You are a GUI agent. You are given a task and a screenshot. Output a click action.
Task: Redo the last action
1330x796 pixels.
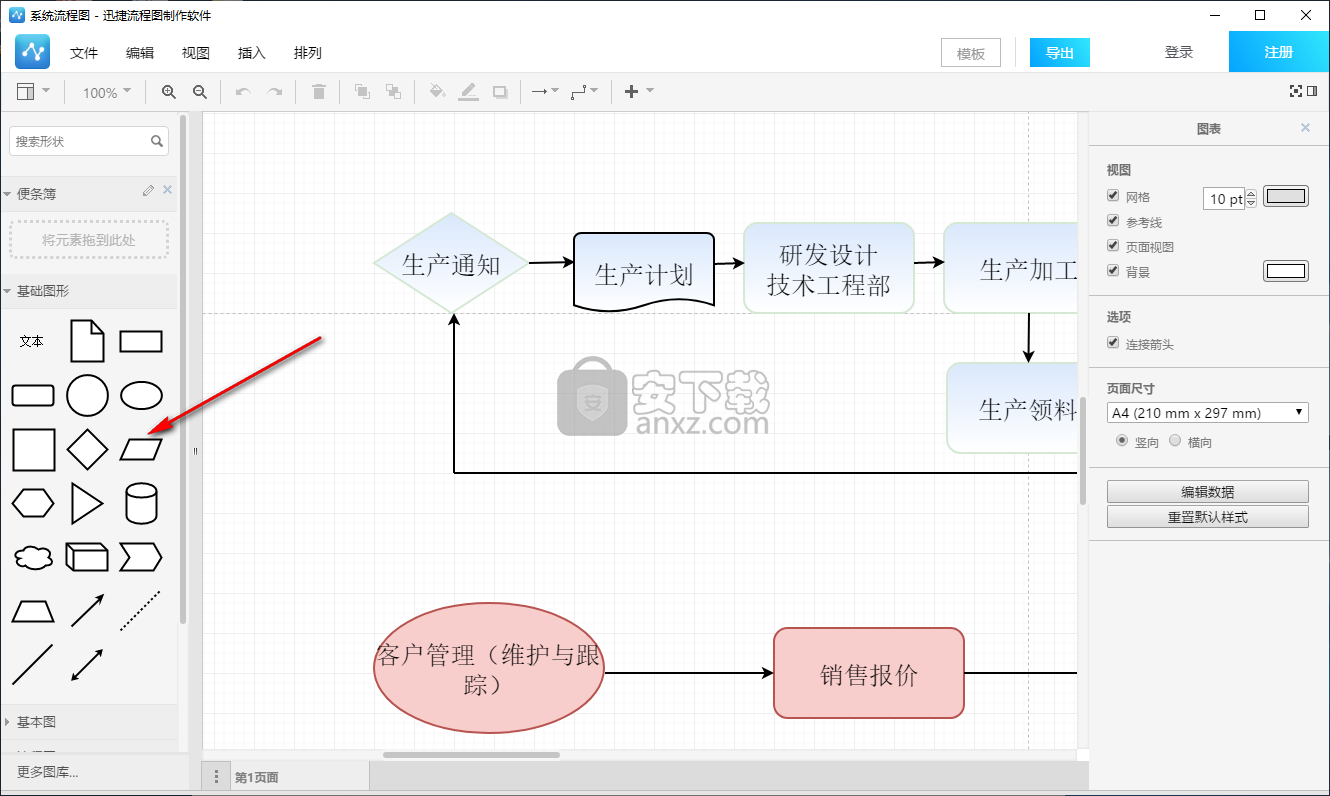274,92
